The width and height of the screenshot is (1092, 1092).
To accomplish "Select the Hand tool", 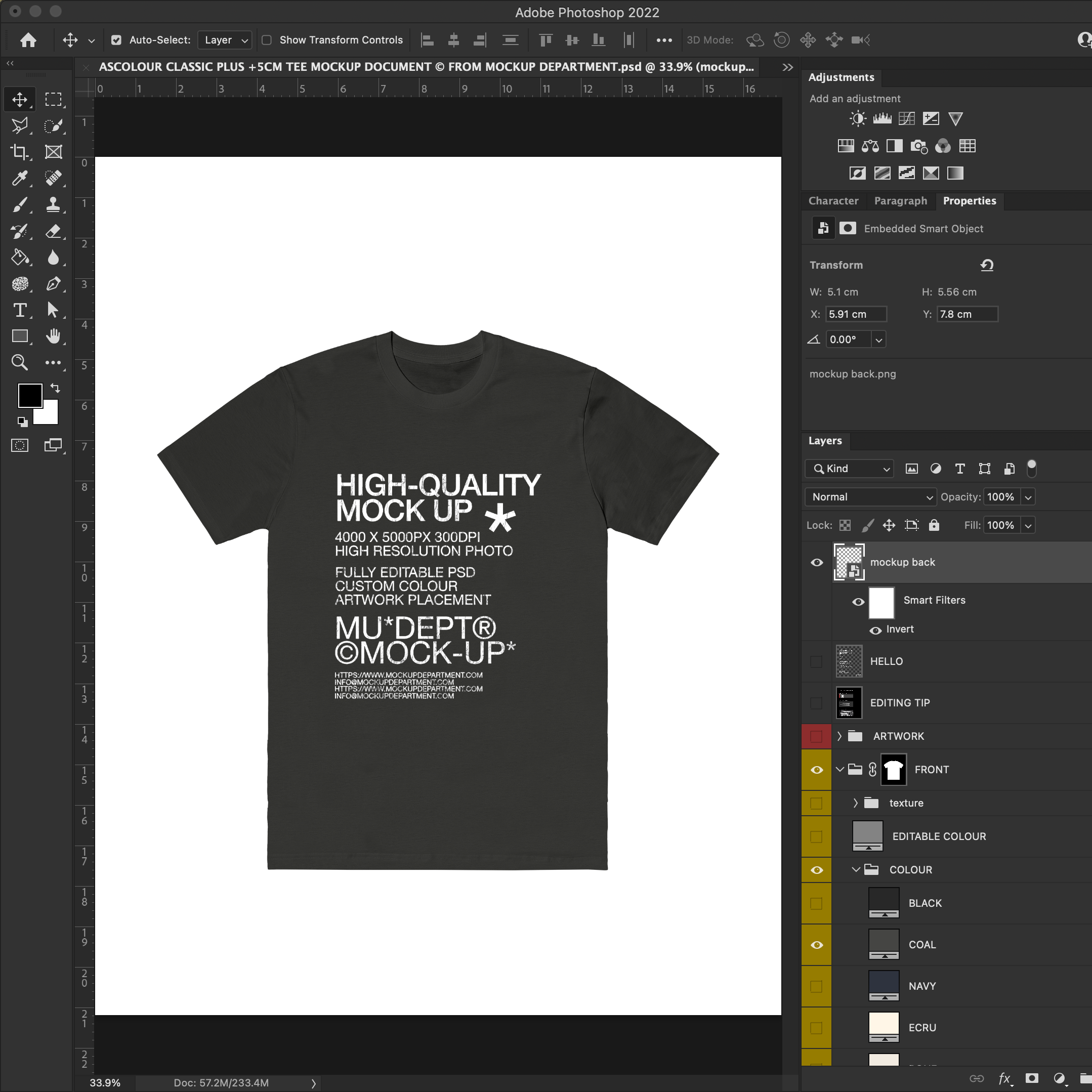I will tap(53, 337).
